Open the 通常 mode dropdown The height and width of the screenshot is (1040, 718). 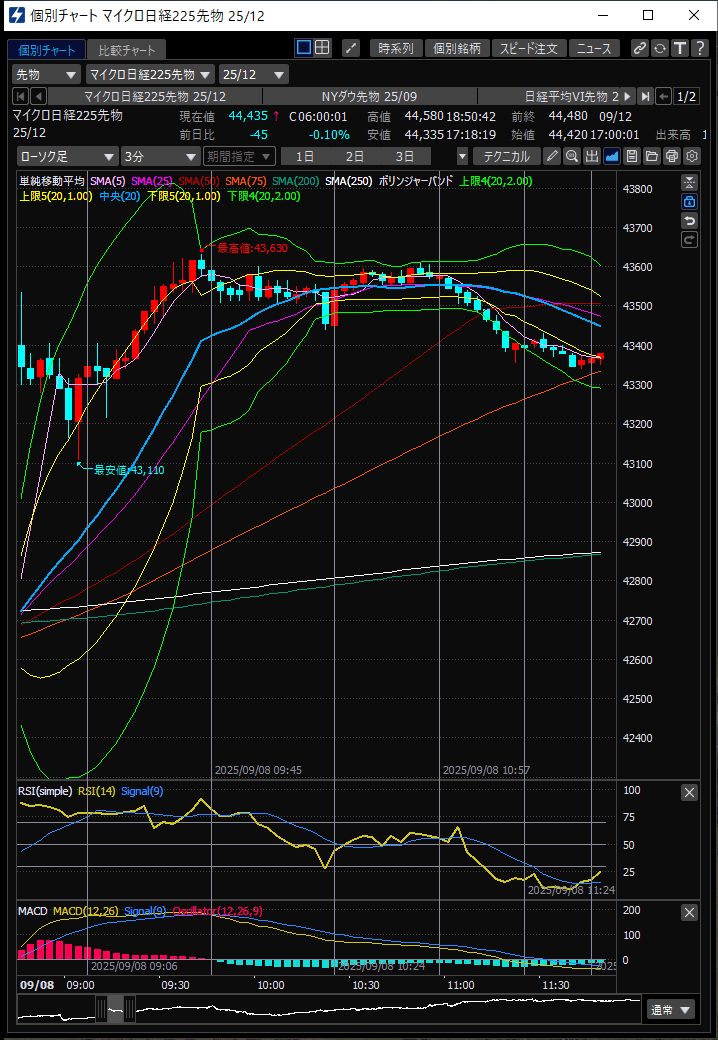[671, 1010]
